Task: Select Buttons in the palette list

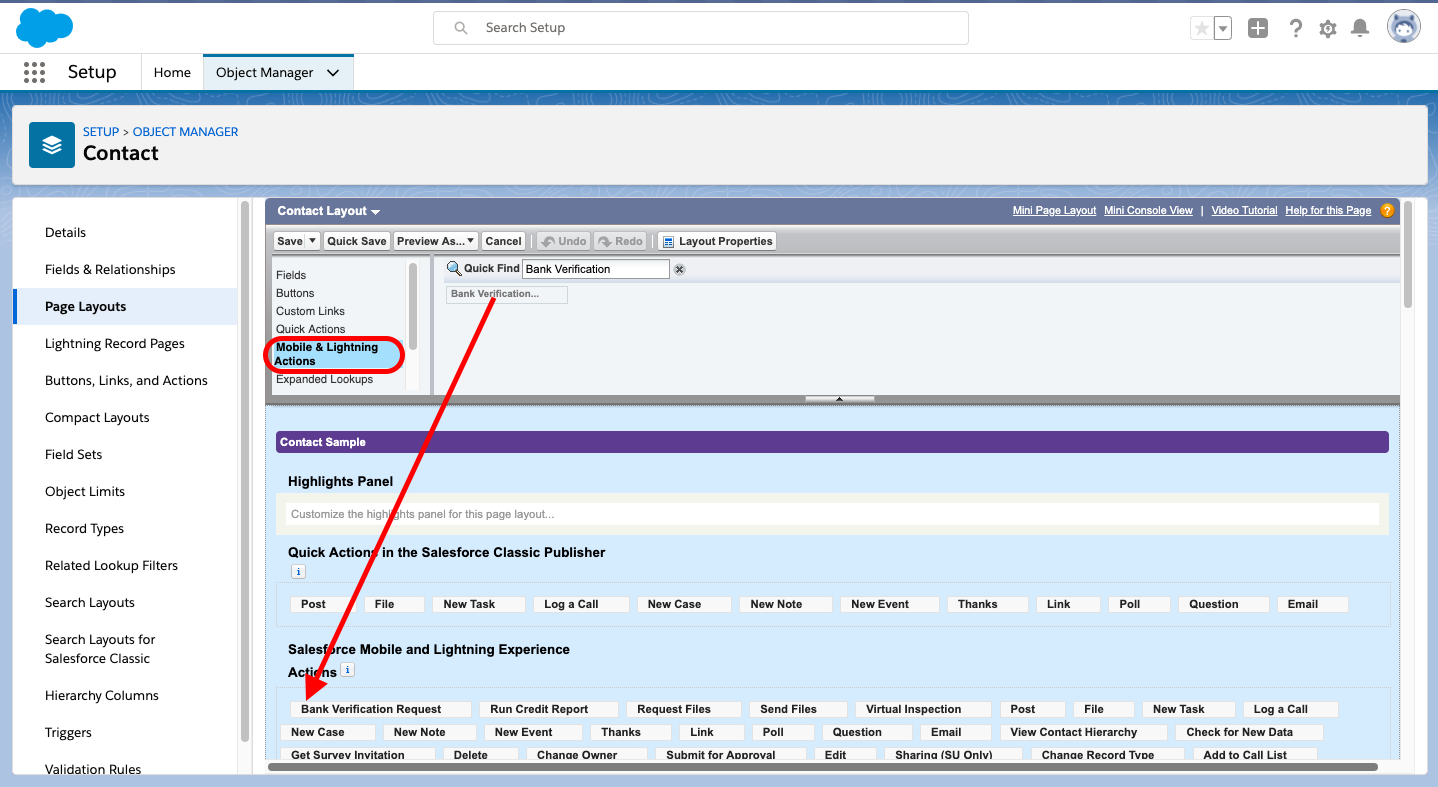Action: pos(295,293)
